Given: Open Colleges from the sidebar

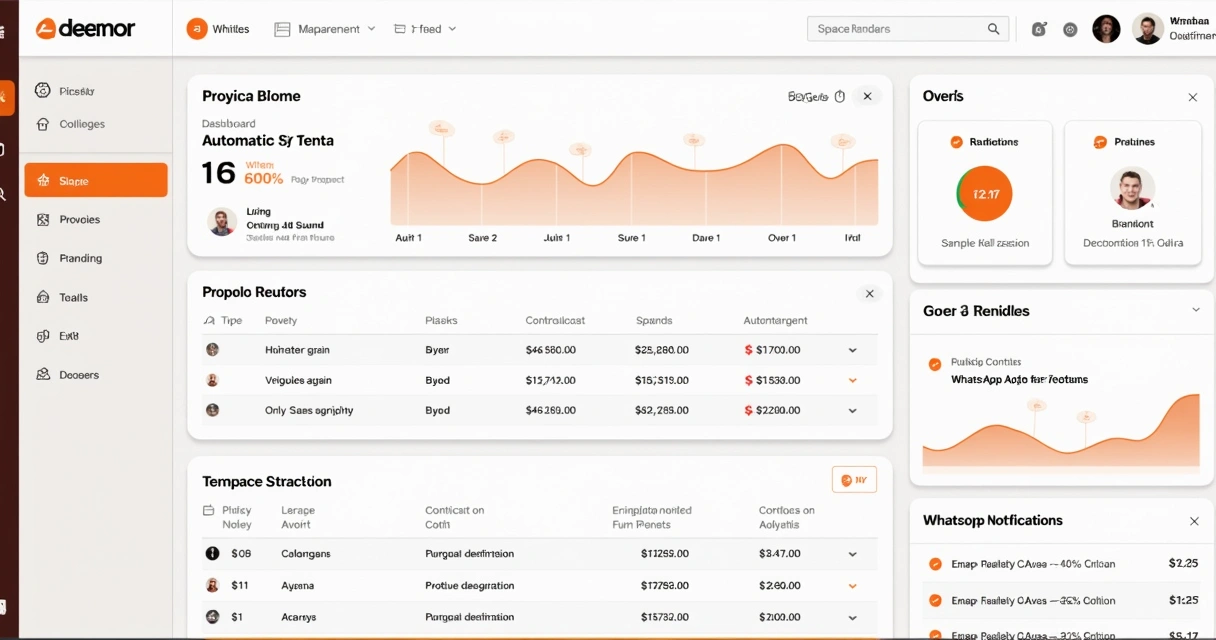Looking at the screenshot, I should click(81, 124).
